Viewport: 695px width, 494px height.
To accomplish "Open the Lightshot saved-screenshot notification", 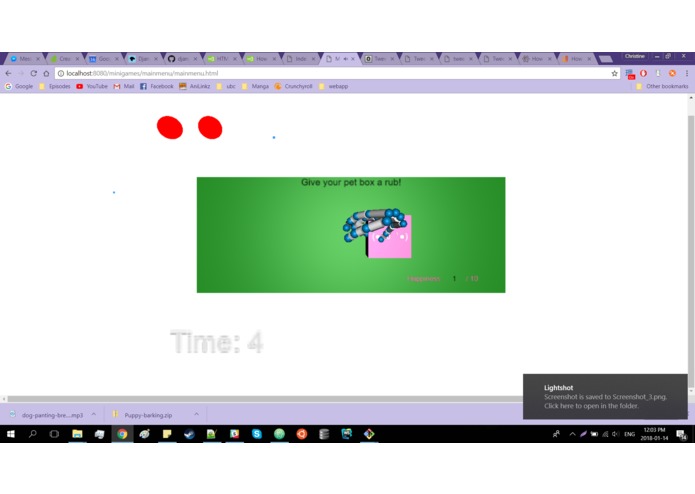I will 605,397.
